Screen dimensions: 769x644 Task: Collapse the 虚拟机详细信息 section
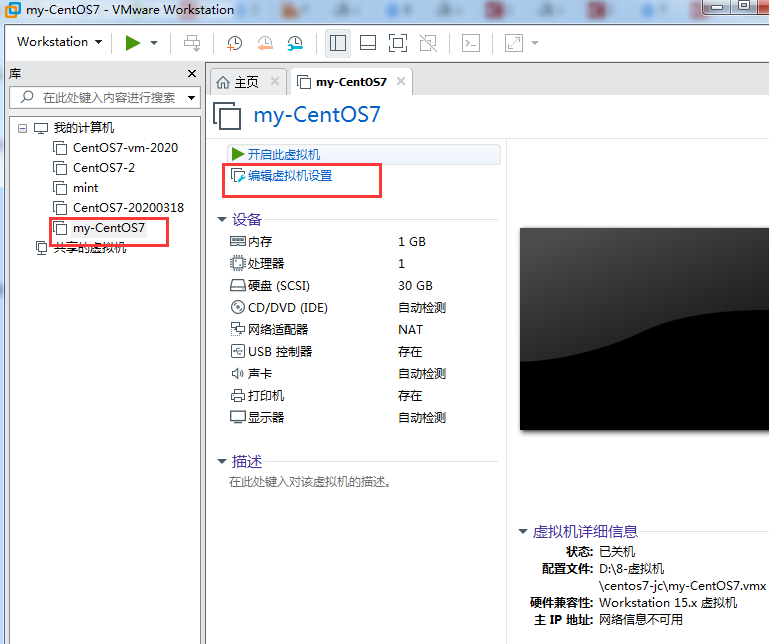pos(523,531)
